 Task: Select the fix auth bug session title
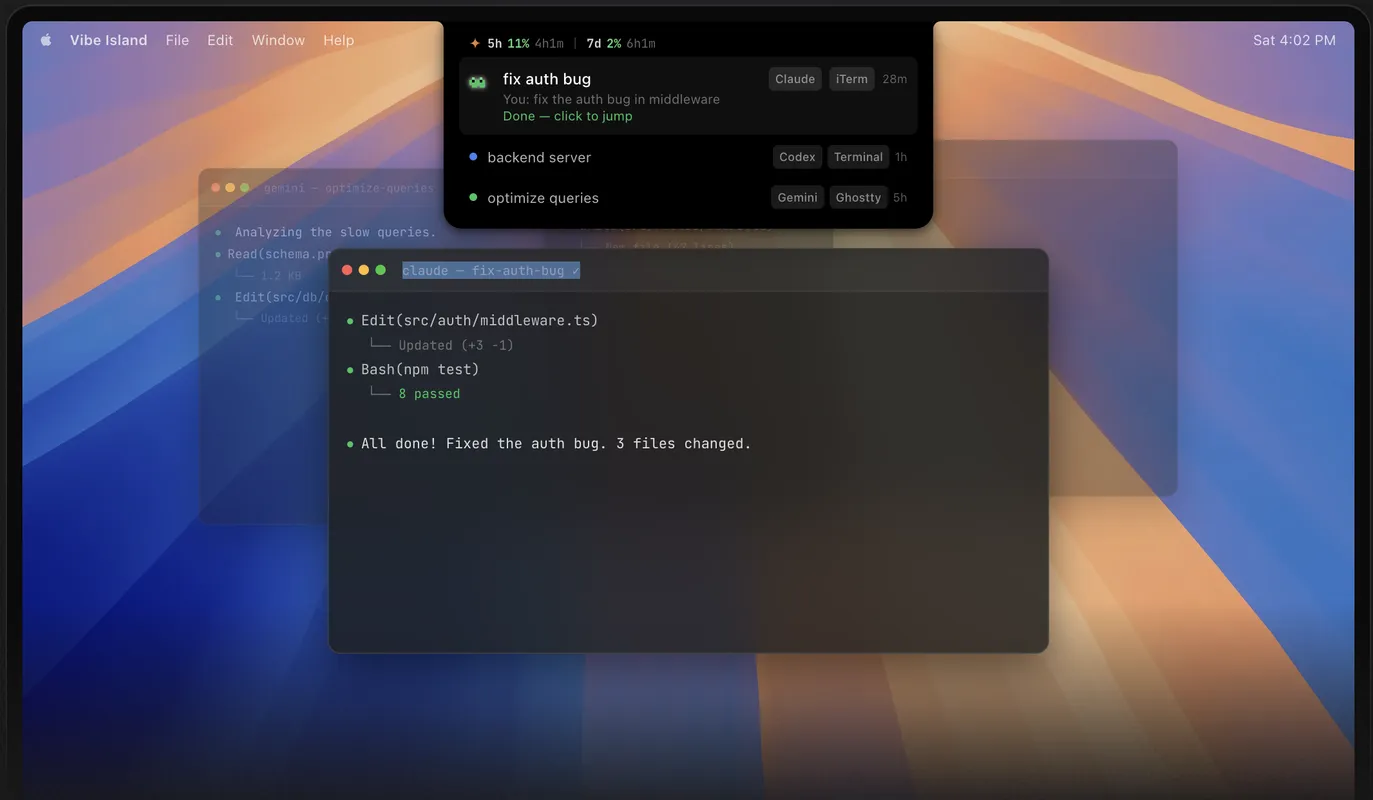(547, 79)
